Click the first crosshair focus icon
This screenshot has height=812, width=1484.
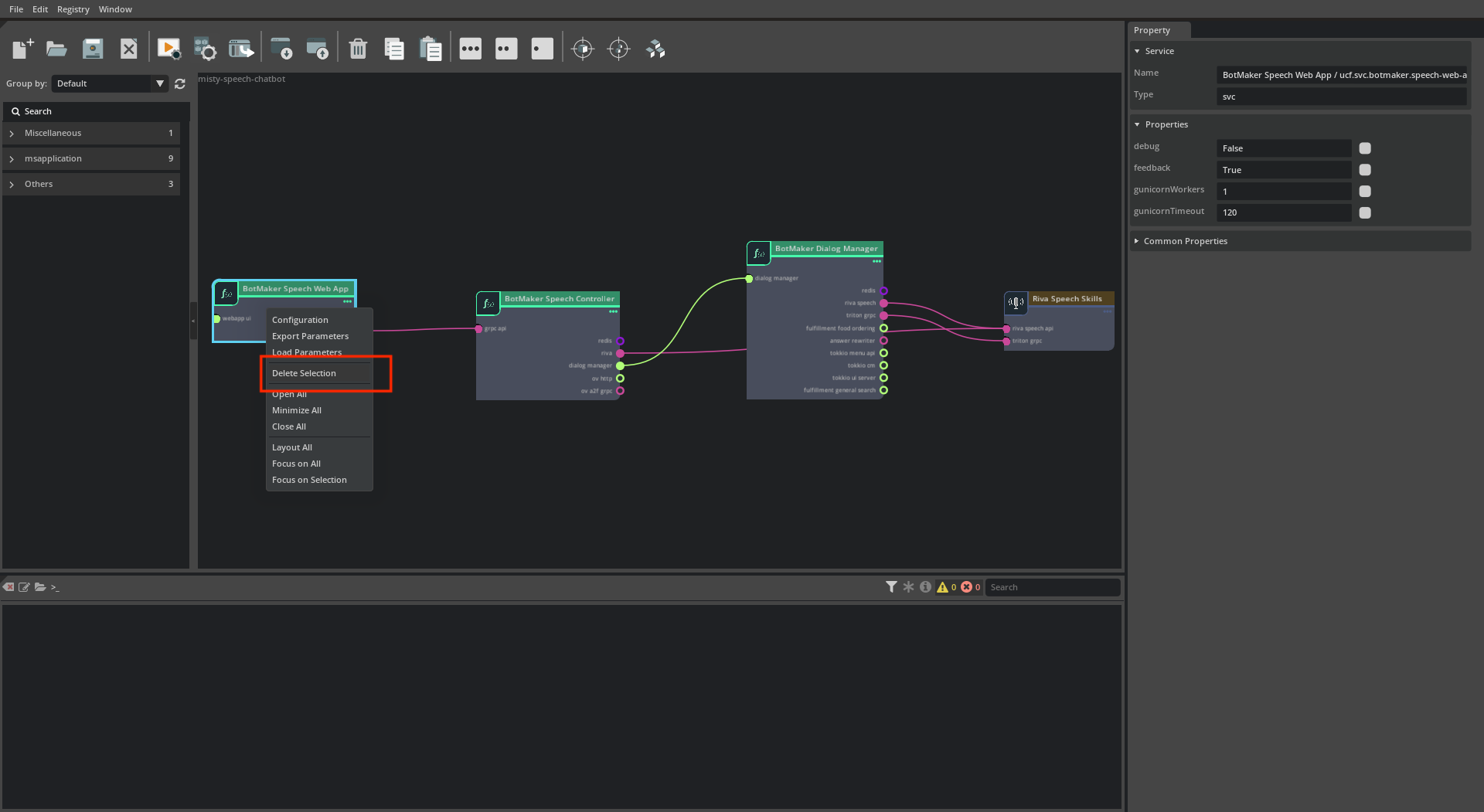(x=583, y=49)
